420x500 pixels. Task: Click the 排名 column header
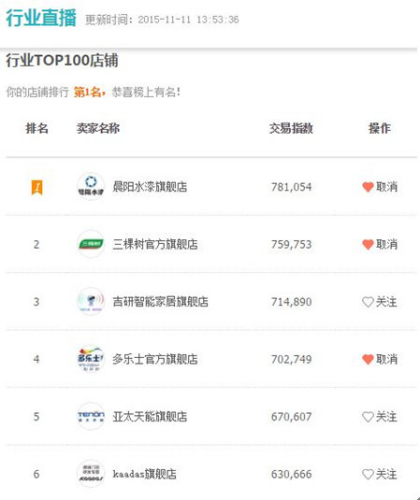[x=37, y=128]
